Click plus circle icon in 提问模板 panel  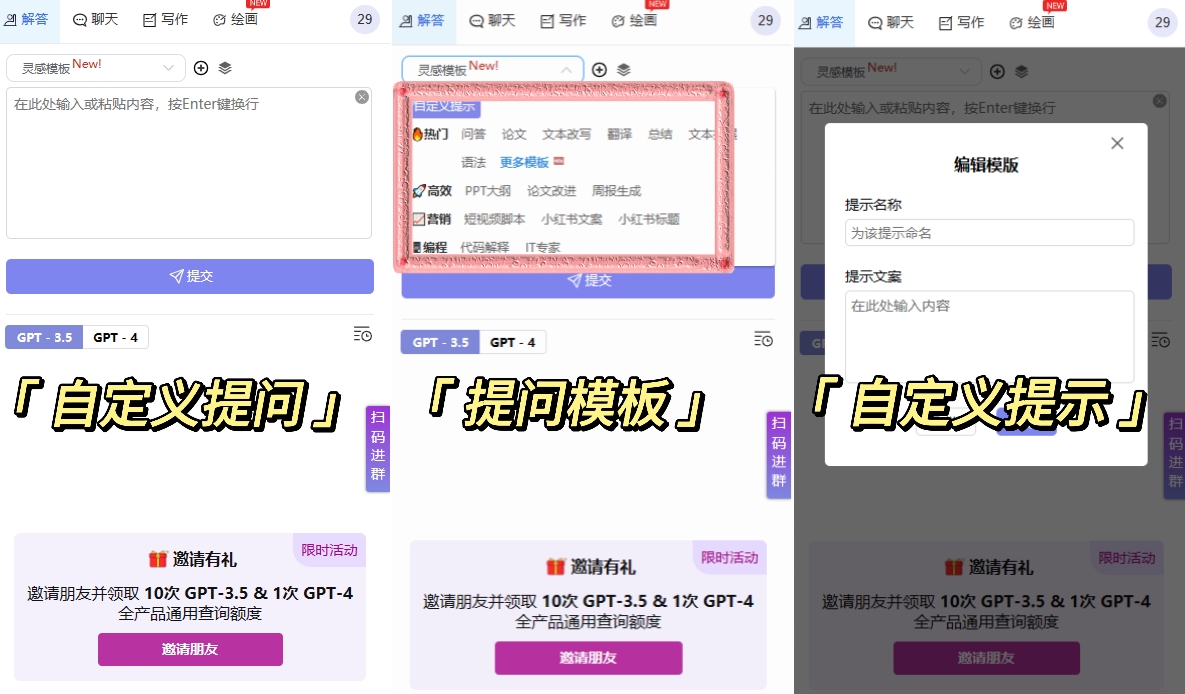(599, 70)
